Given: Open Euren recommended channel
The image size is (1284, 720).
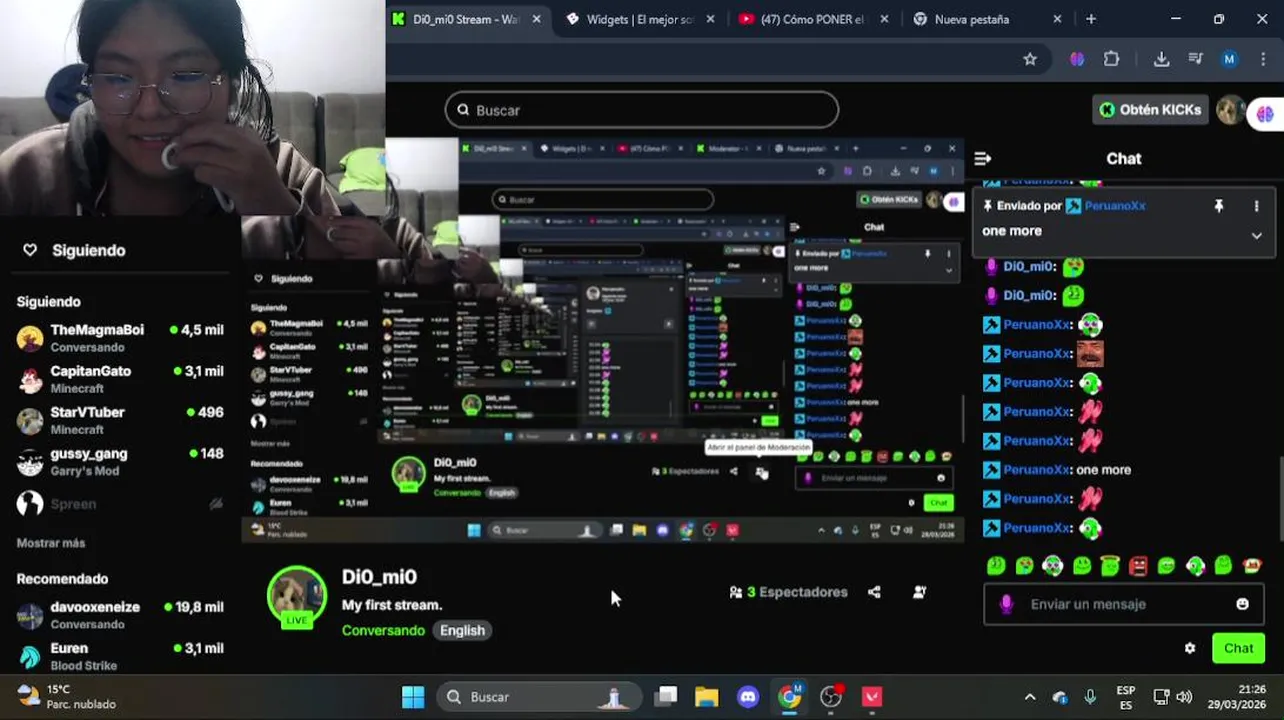Looking at the screenshot, I should coord(120,656).
